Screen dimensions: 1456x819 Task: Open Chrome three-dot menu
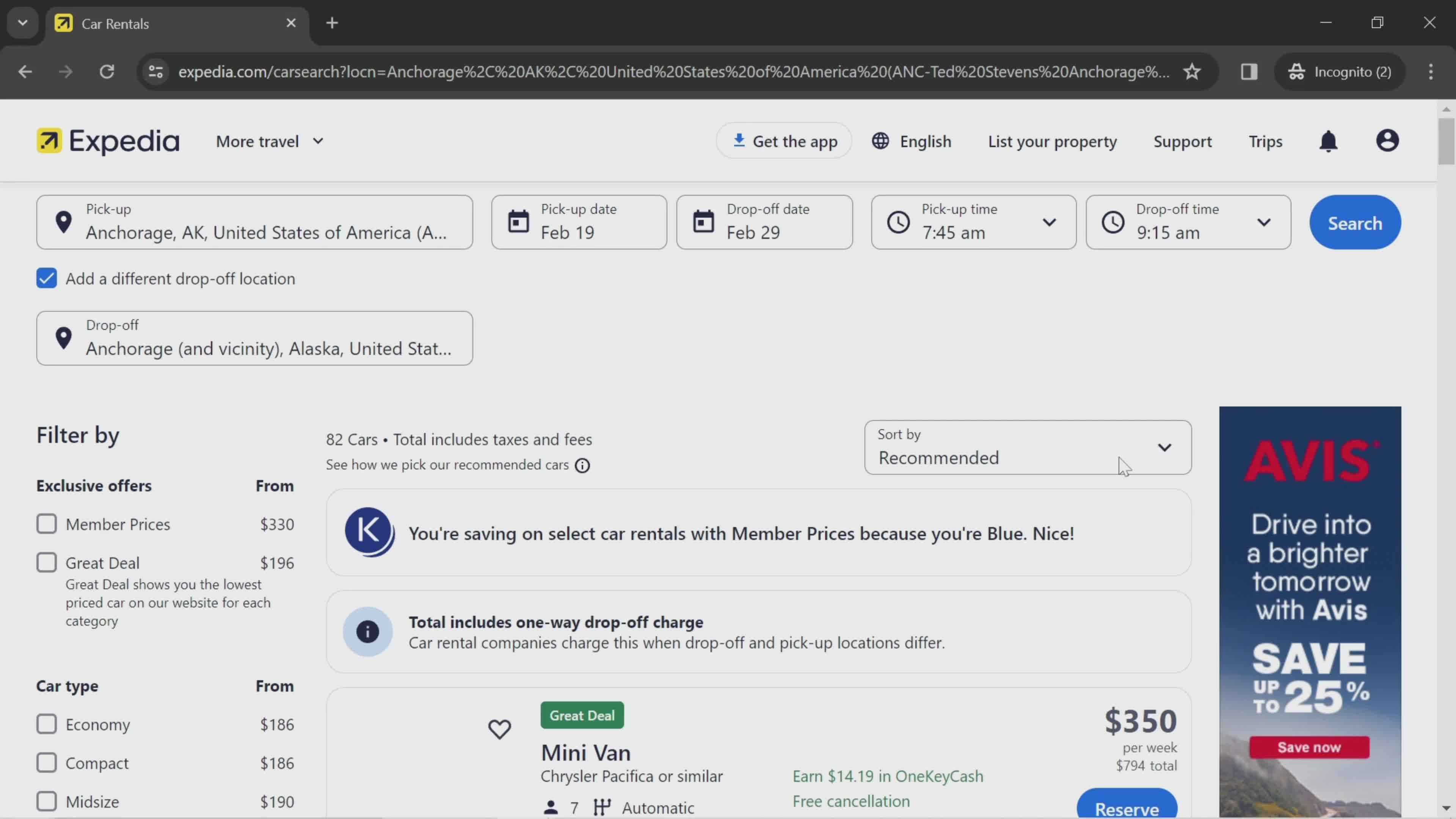1431,72
